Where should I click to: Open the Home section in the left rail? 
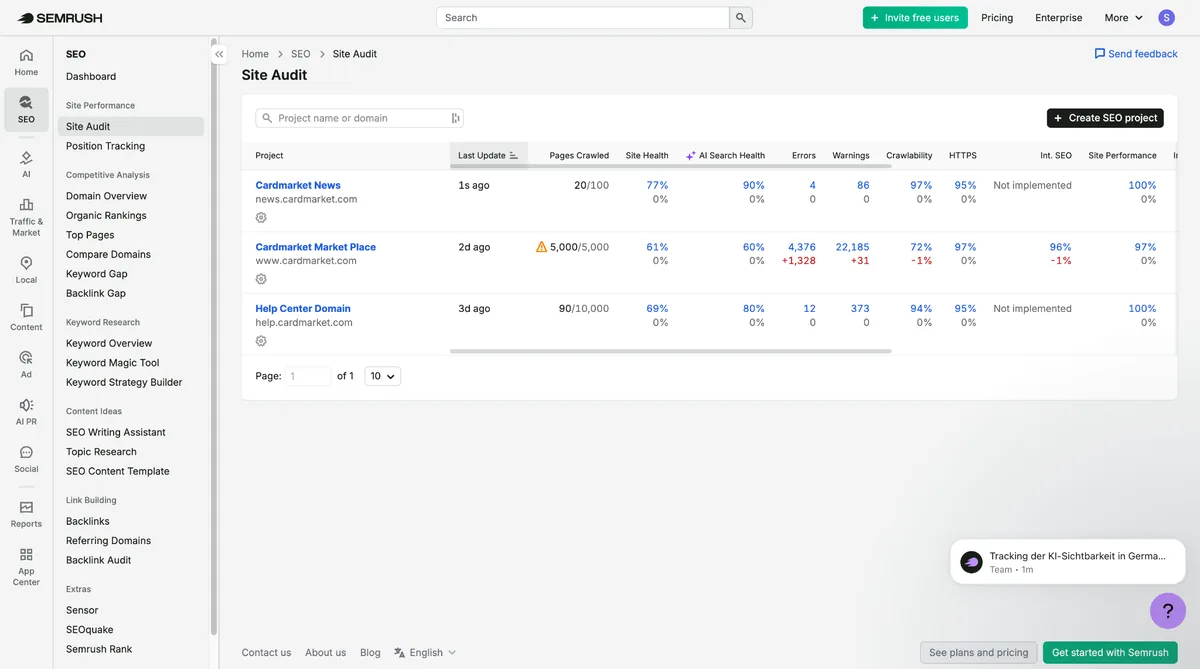[x=26, y=62]
